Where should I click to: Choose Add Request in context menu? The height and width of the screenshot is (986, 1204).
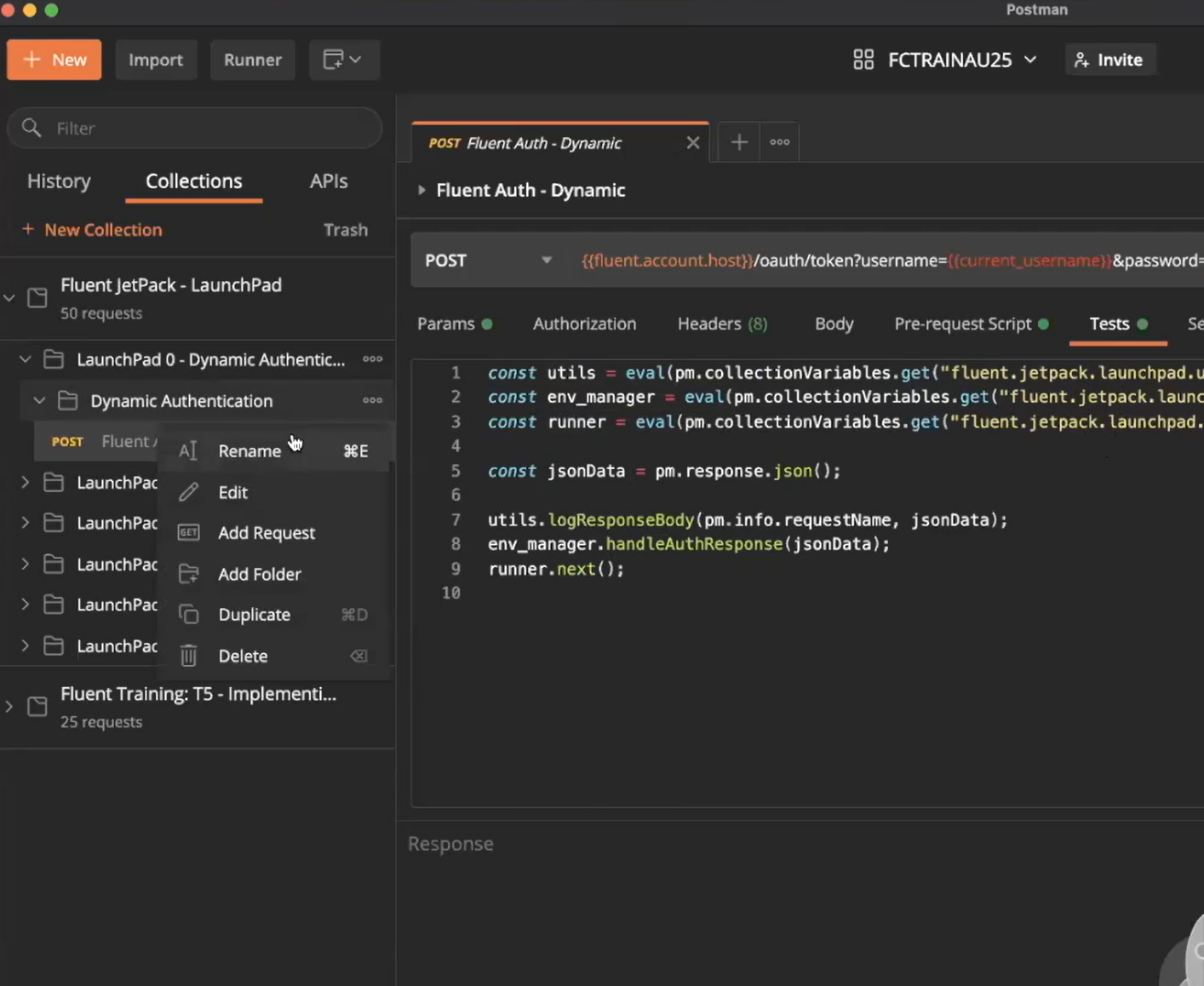pyautogui.click(x=266, y=533)
